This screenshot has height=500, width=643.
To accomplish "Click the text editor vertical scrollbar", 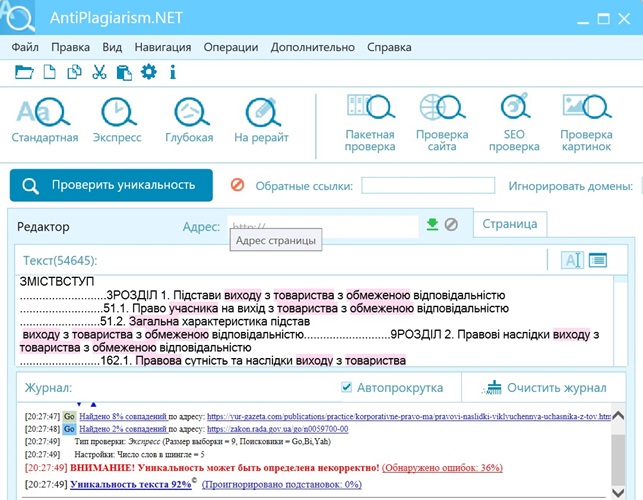I will click(620, 320).
